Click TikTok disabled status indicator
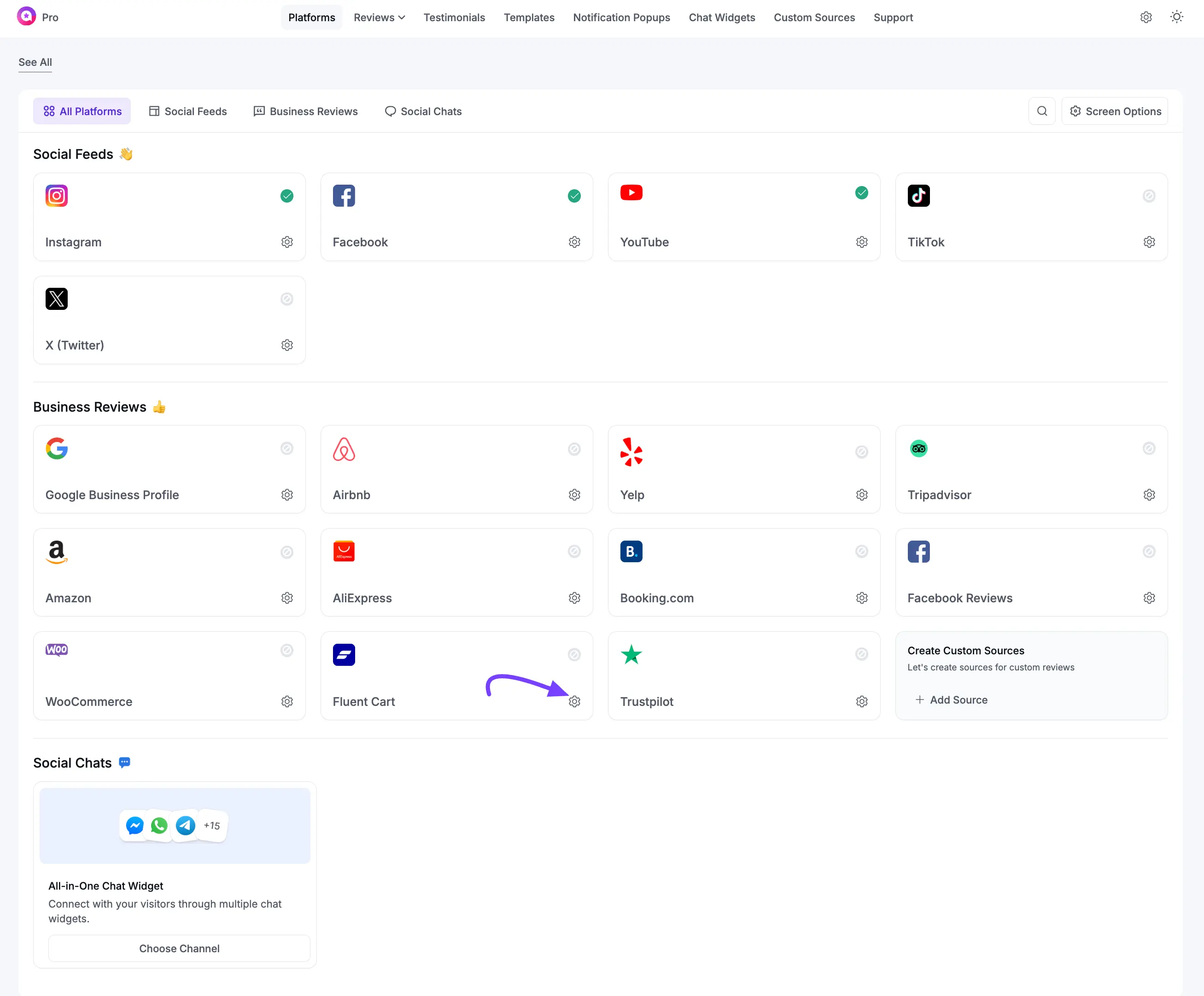This screenshot has height=996, width=1204. (x=1149, y=196)
